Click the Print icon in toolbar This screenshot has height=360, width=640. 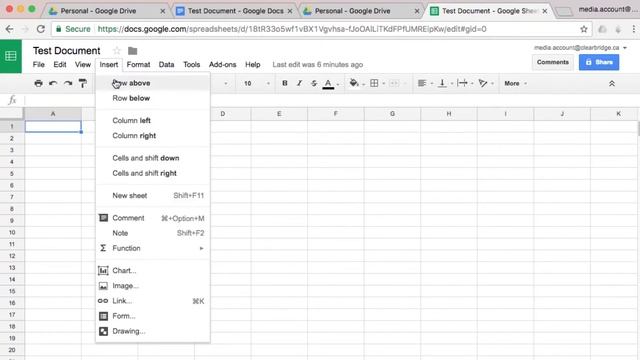(x=38, y=83)
